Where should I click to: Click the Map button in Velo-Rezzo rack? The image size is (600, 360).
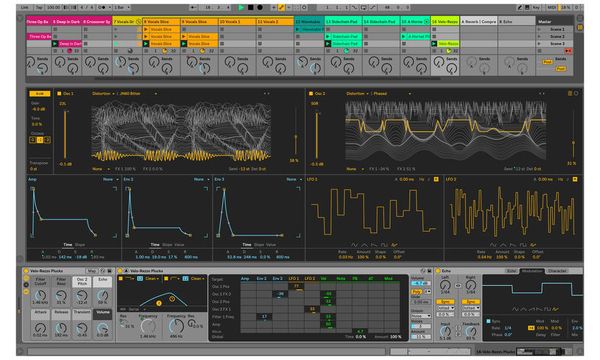[x=92, y=271]
